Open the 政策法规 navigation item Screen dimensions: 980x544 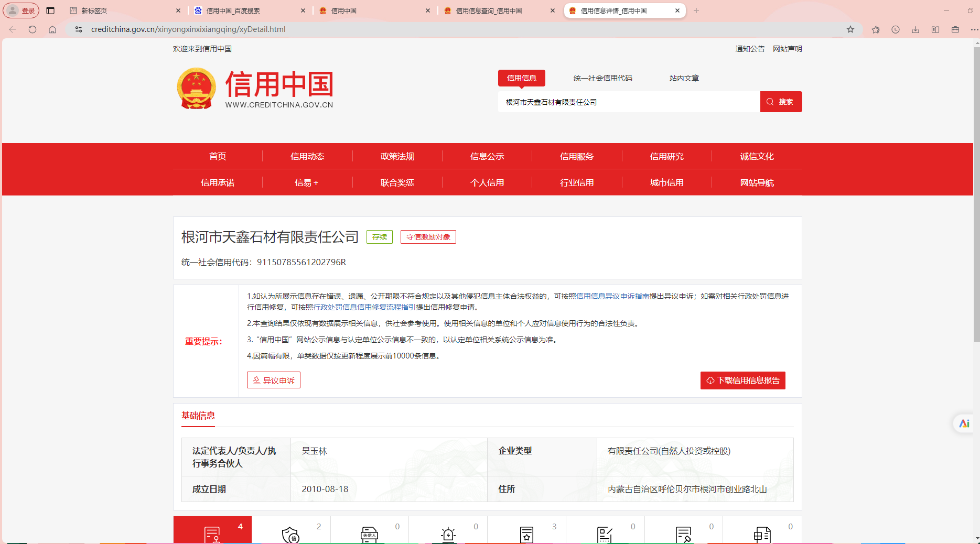pyautogui.click(x=397, y=156)
